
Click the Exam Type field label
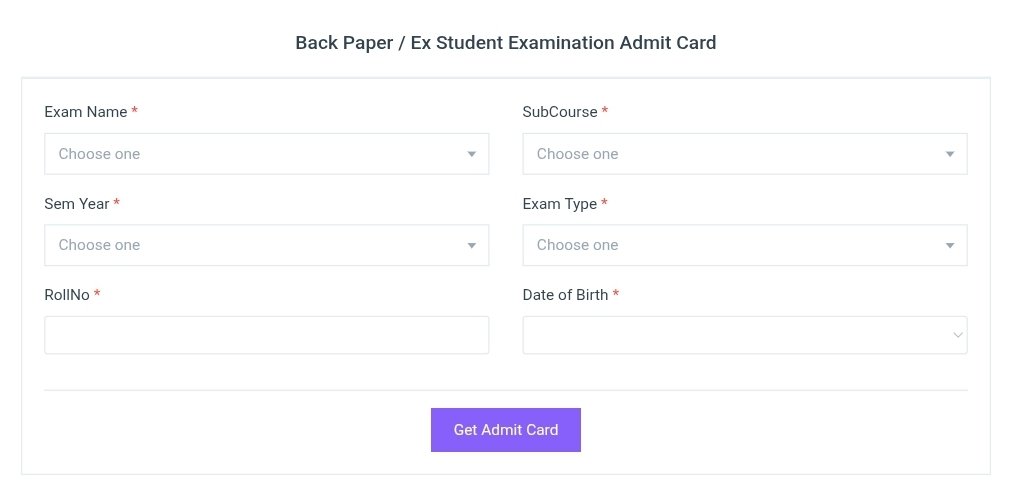tap(560, 204)
